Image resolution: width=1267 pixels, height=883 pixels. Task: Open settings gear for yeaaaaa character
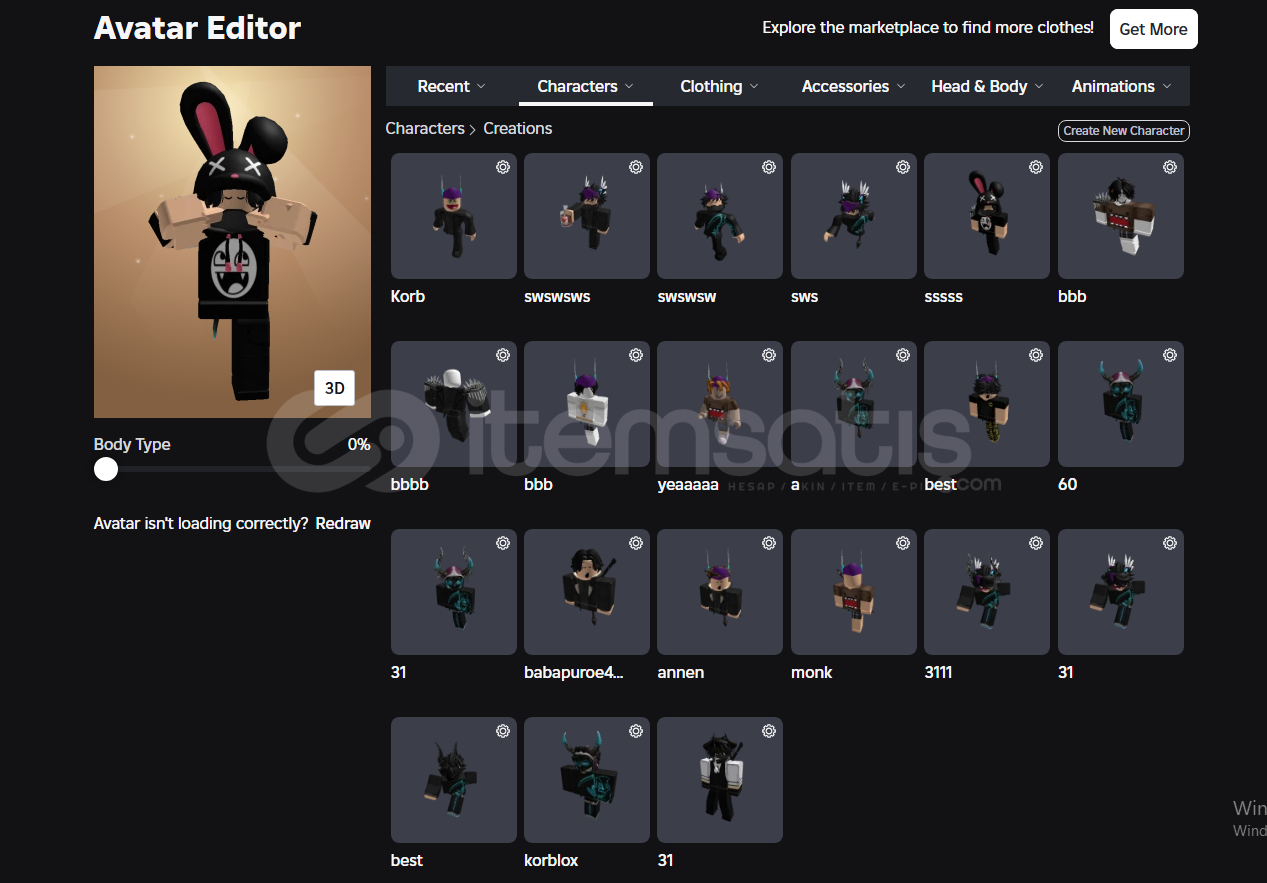tap(769, 355)
